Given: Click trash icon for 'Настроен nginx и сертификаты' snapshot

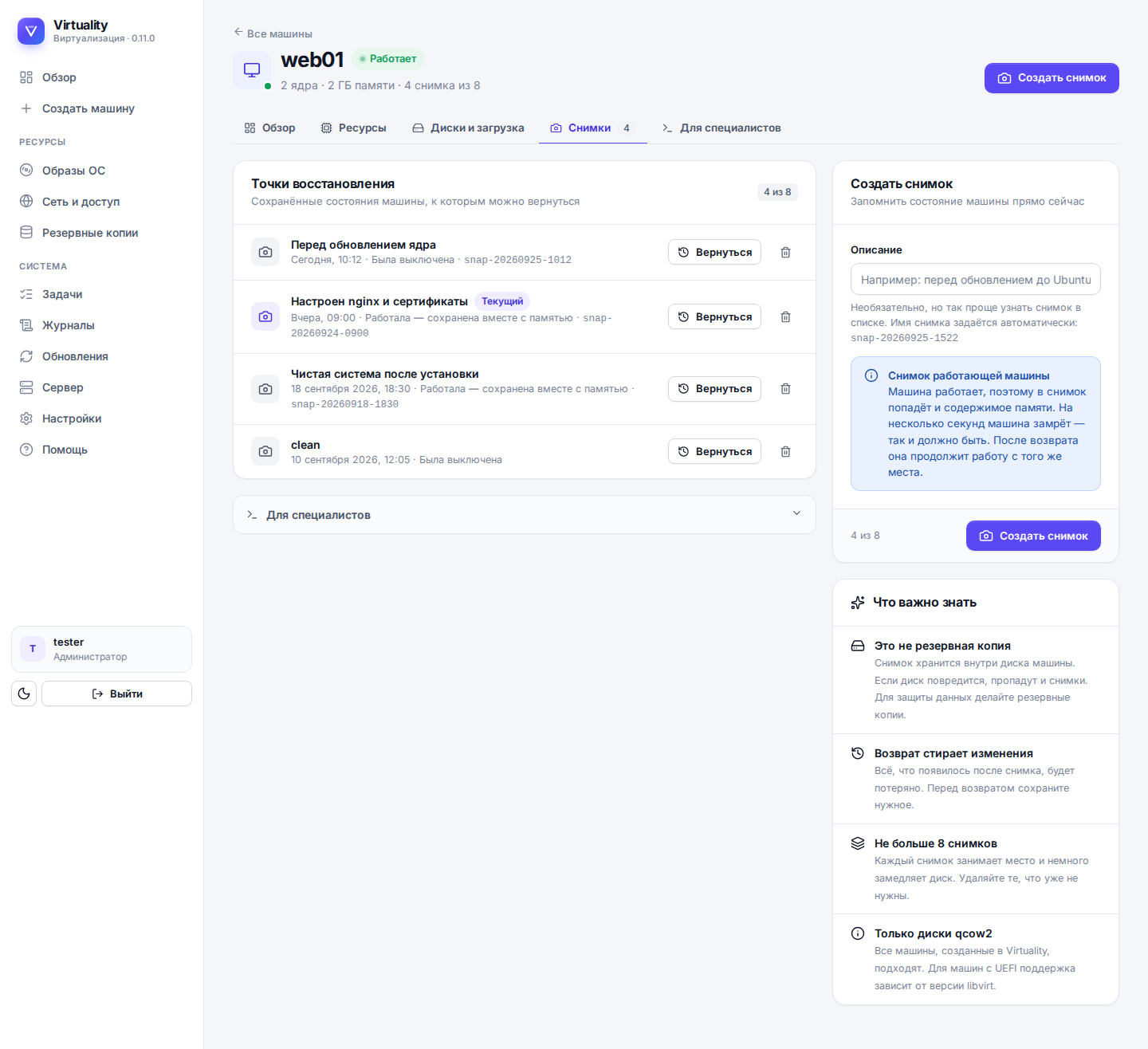Looking at the screenshot, I should tap(785, 316).
